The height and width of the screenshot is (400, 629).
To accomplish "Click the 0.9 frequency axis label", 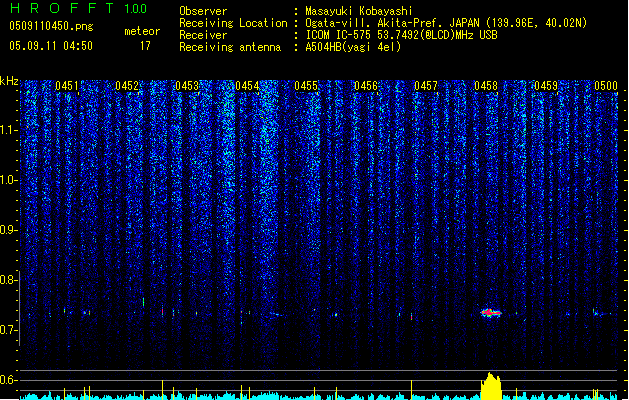I will (x=9, y=230).
